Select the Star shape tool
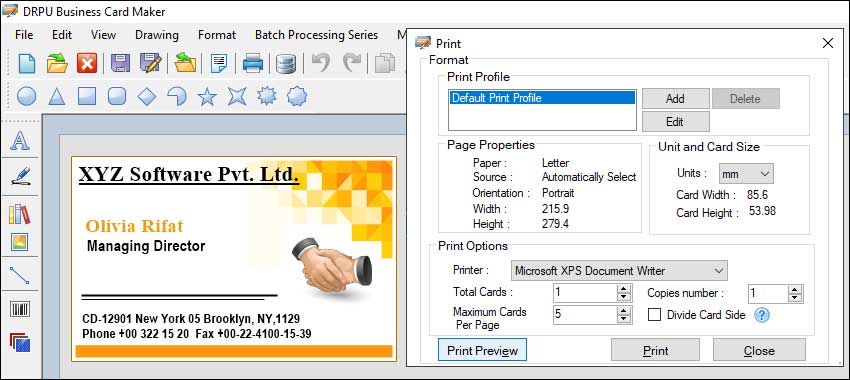This screenshot has height=380, width=850. point(207,97)
